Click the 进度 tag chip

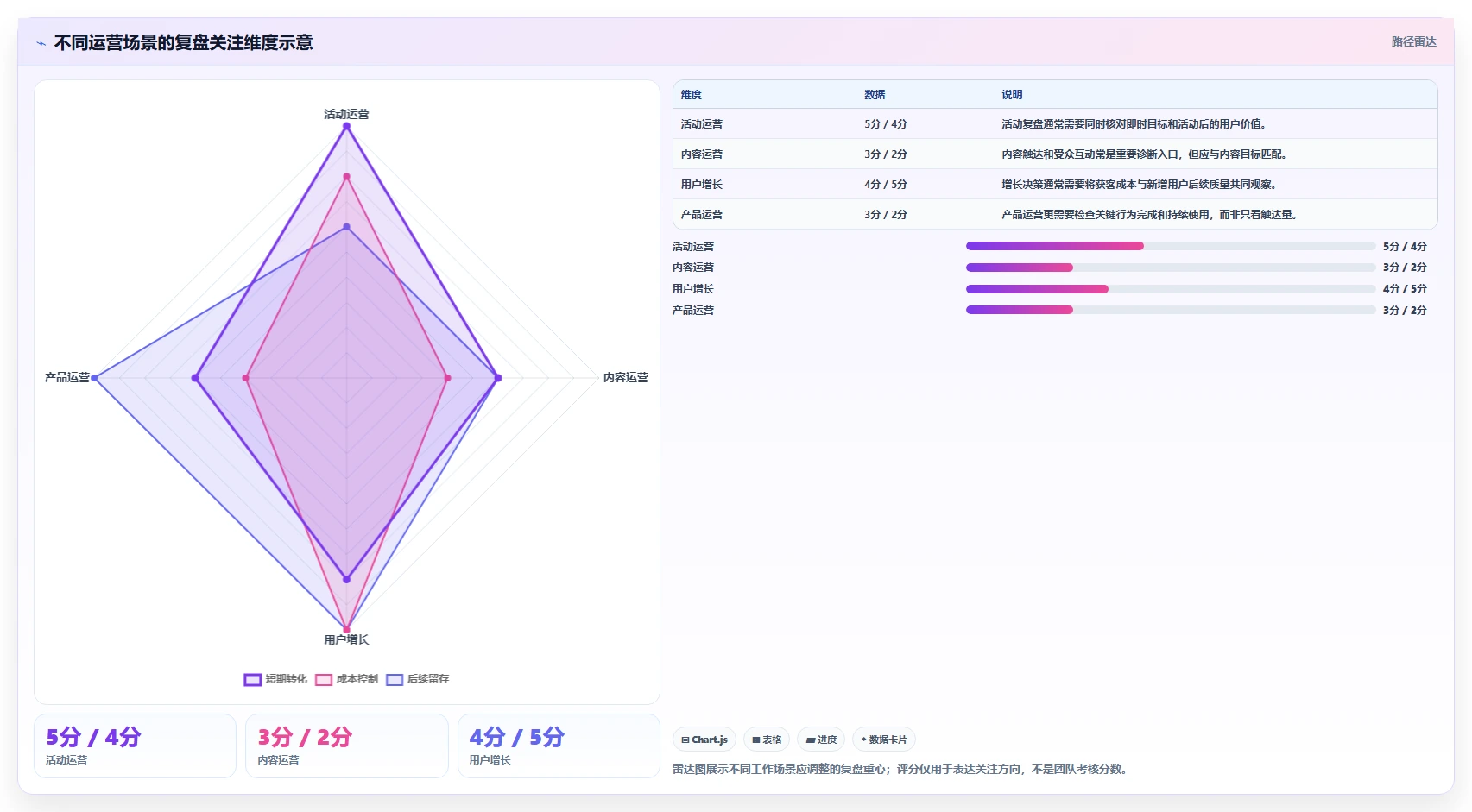821,740
